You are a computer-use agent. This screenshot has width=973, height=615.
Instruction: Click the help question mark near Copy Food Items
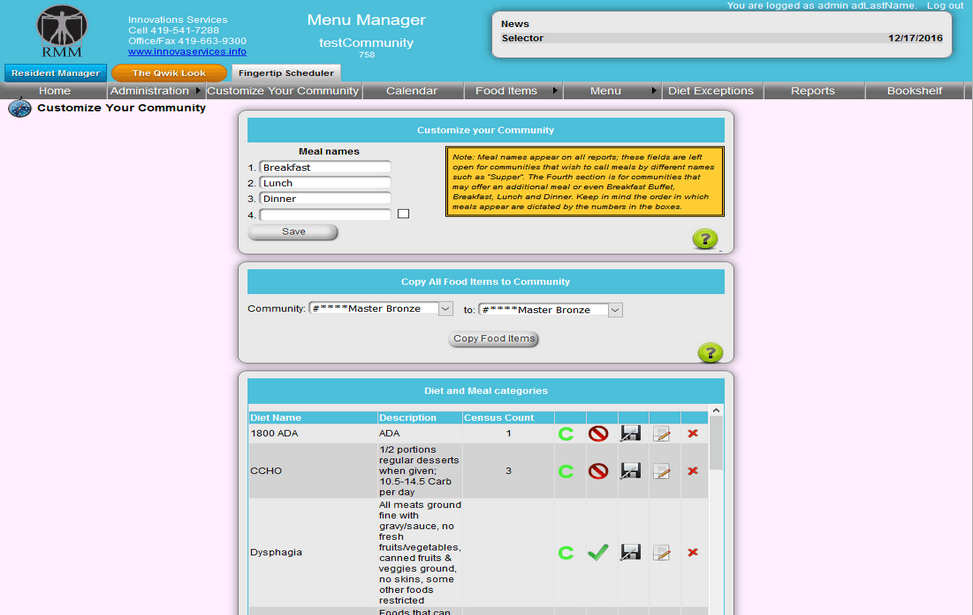tap(710, 353)
